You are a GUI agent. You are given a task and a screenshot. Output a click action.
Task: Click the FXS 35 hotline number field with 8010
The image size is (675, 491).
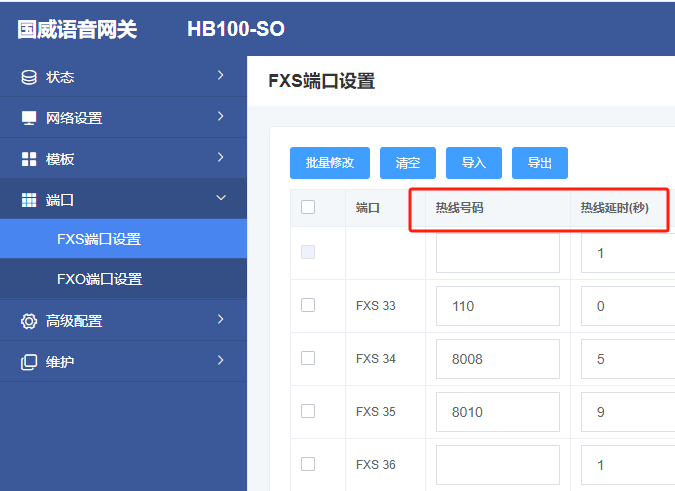pyautogui.click(x=498, y=412)
